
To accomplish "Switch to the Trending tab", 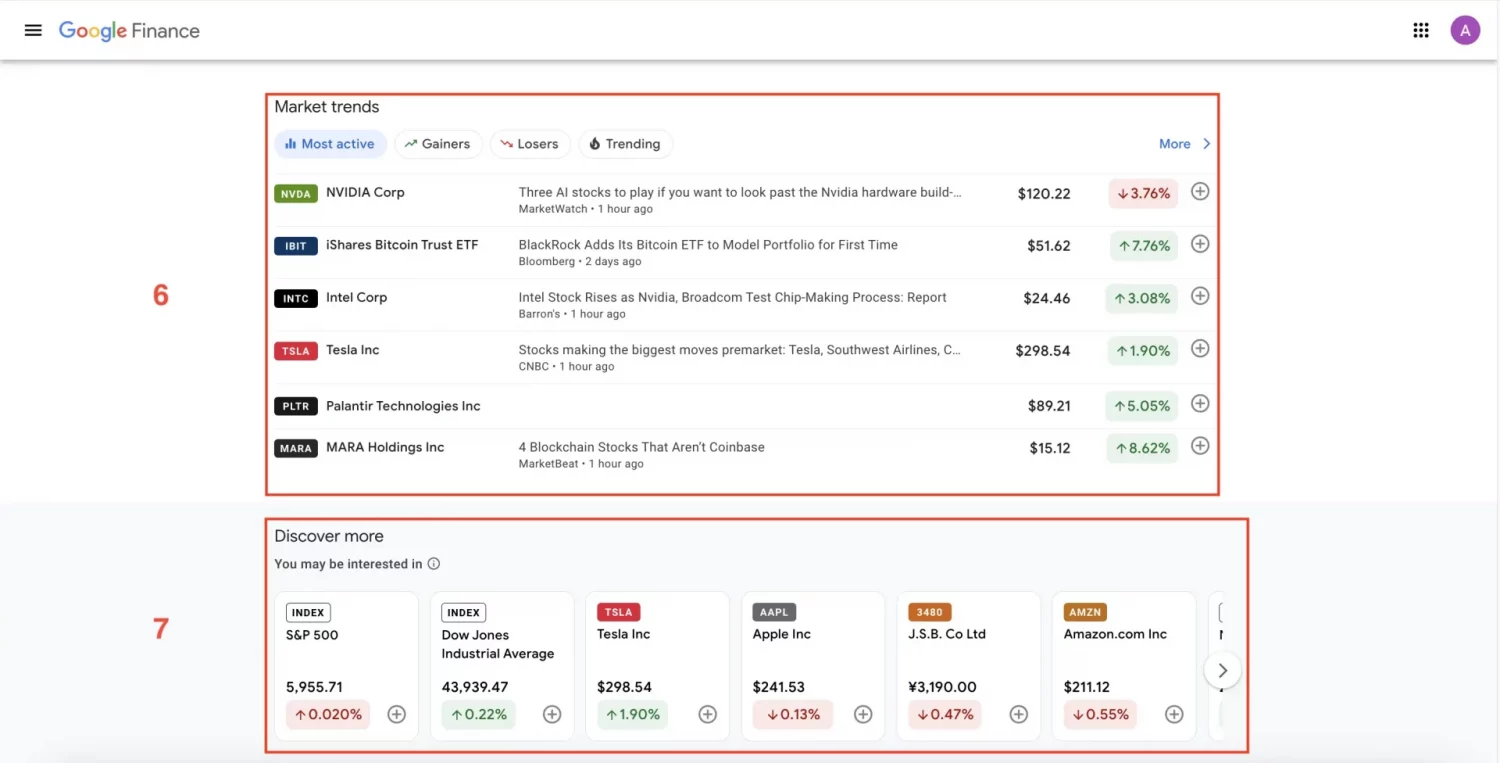I will point(625,144).
